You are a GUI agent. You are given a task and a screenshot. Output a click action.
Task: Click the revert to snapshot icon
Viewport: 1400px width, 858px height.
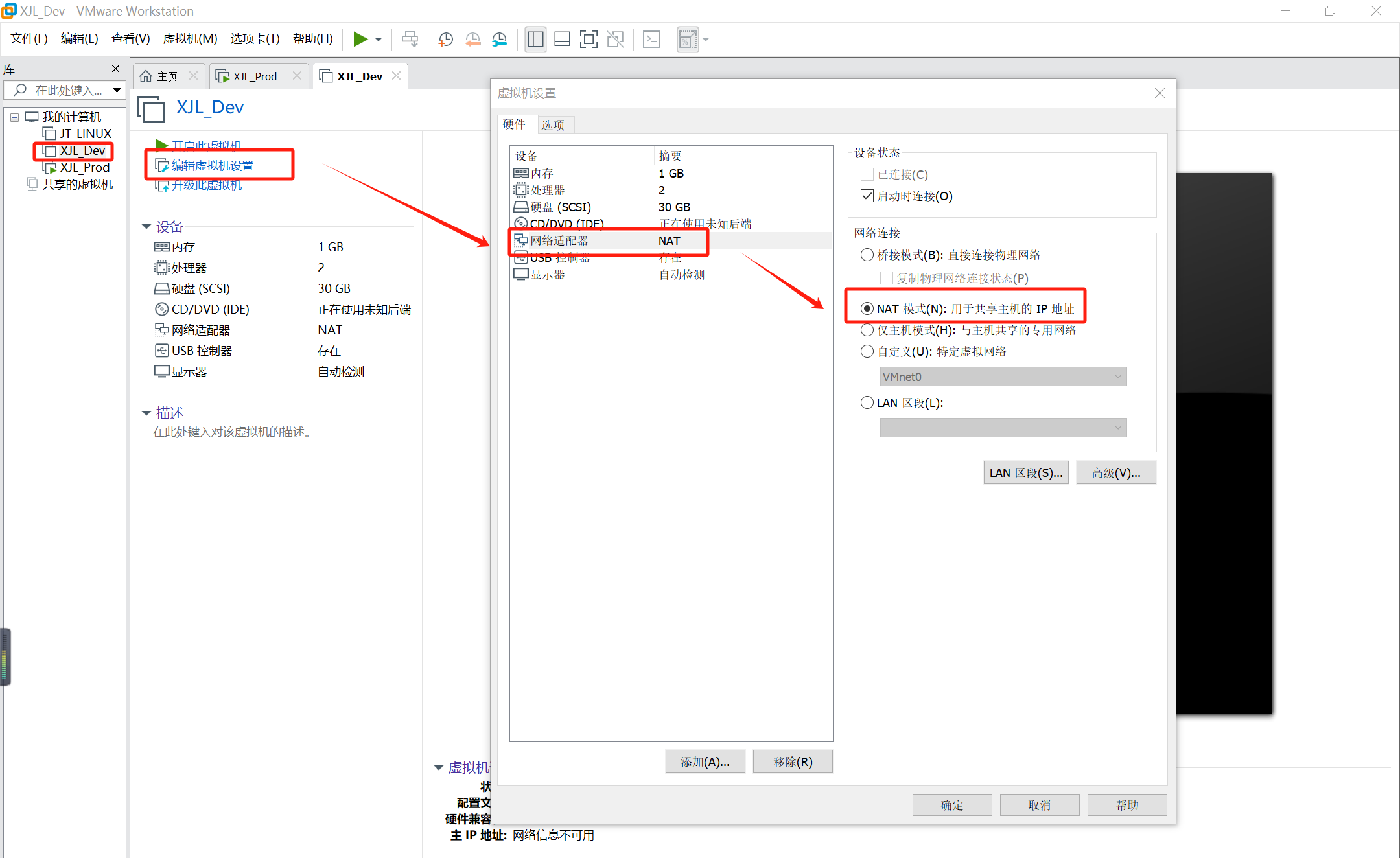[x=472, y=40]
